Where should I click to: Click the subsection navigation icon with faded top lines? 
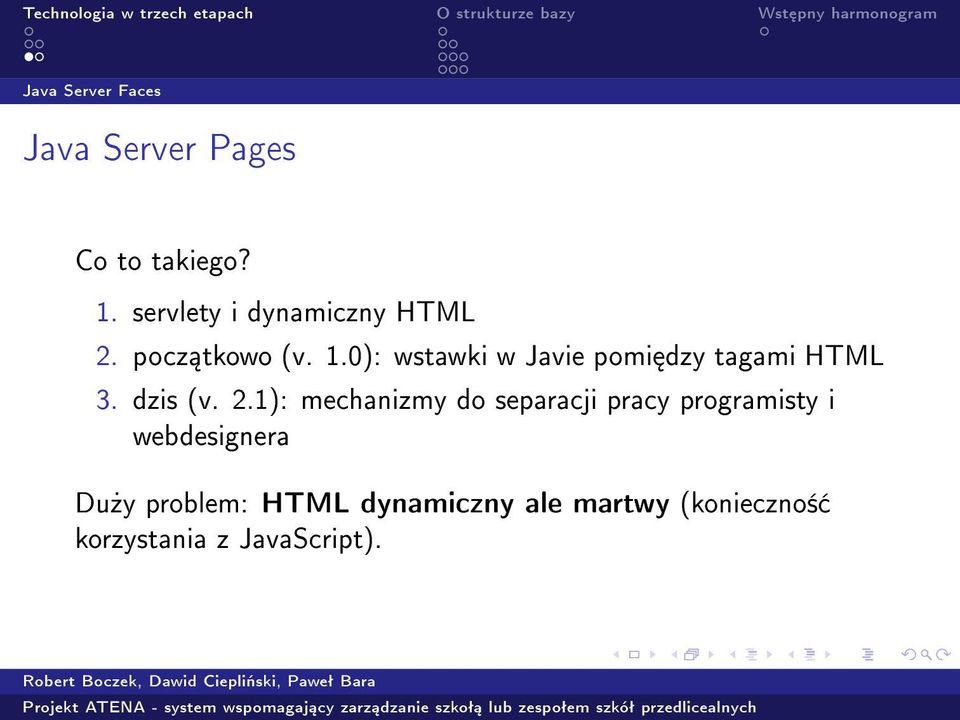(752, 654)
